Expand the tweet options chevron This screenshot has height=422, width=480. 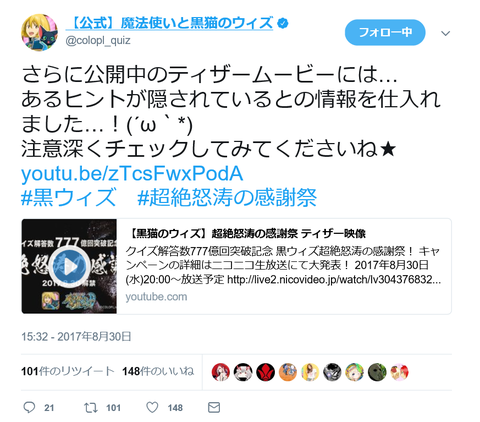pyautogui.click(x=446, y=33)
